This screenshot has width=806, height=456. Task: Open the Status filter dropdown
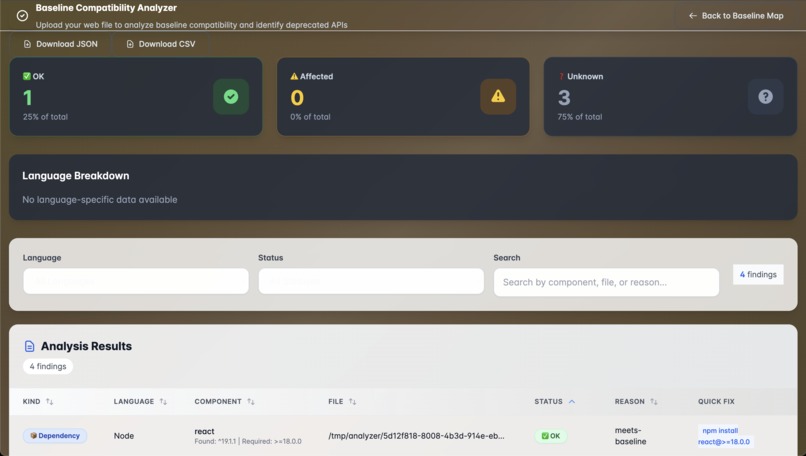[371, 281]
